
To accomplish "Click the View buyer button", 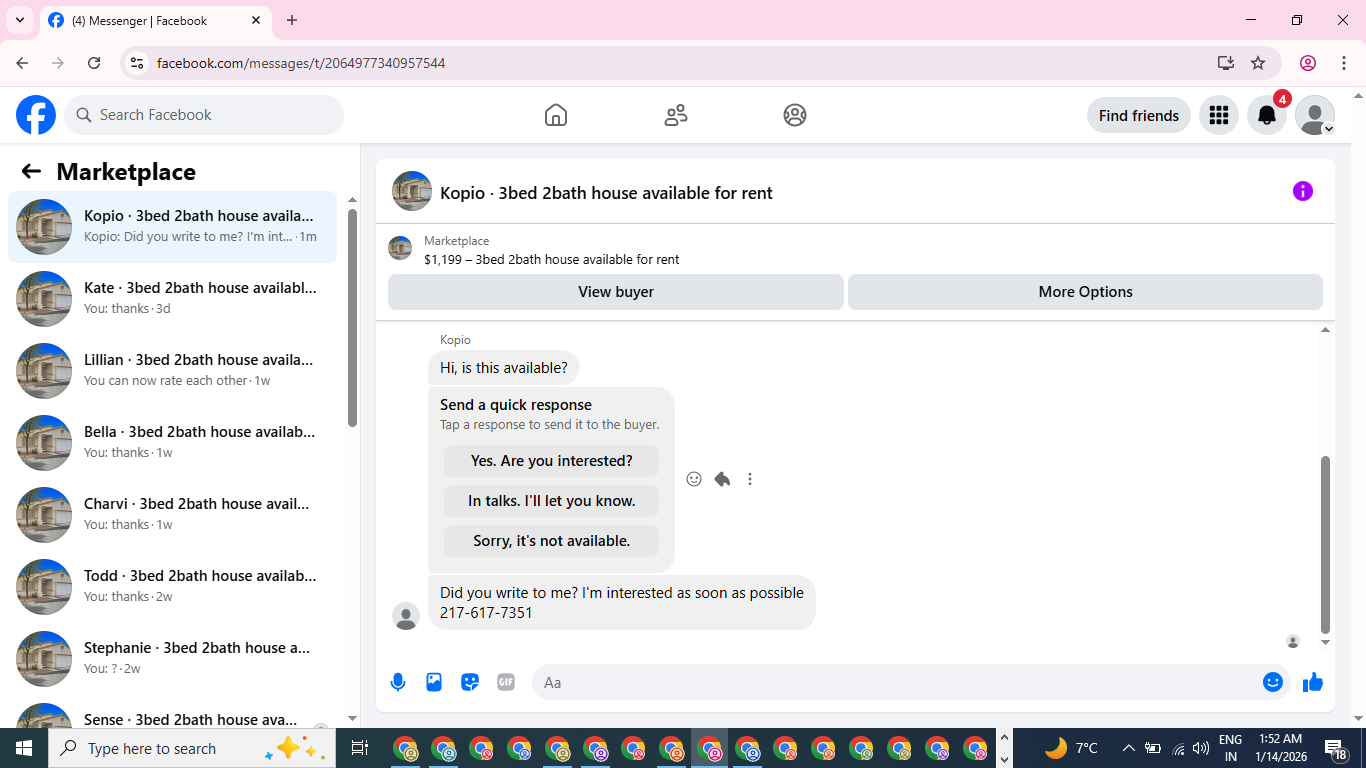I will pyautogui.click(x=616, y=292).
